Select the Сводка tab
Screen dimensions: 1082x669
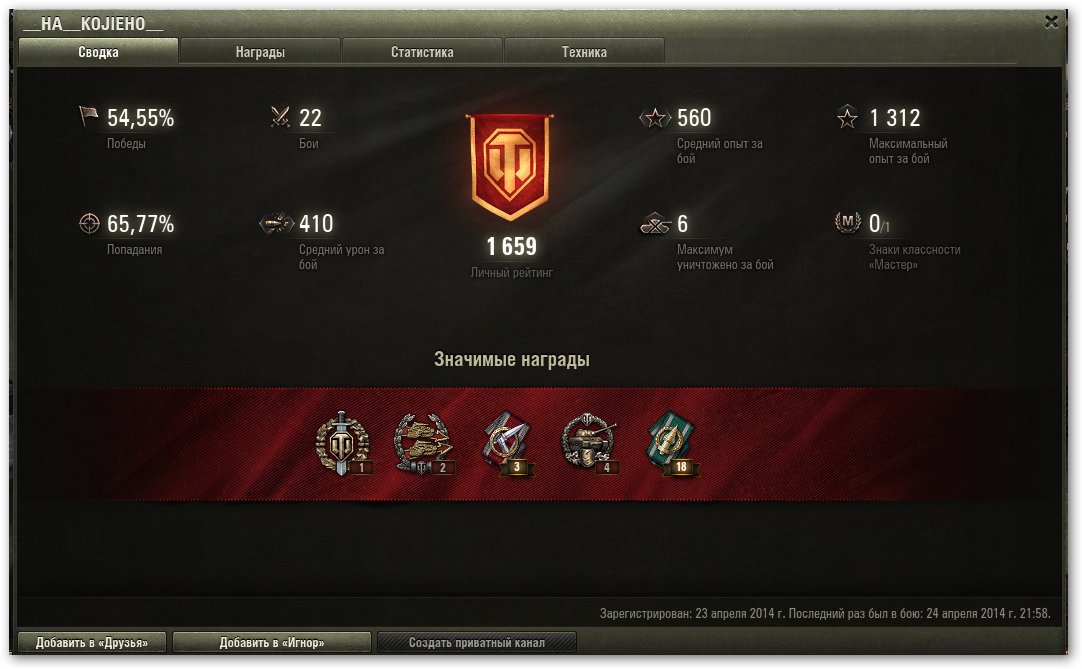98,52
